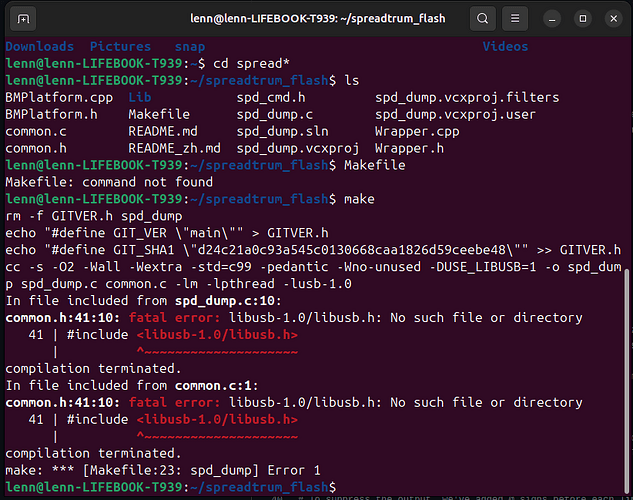The height and width of the screenshot is (500, 633).
Task: Click second red 'fatal error:' text
Action: point(174,403)
